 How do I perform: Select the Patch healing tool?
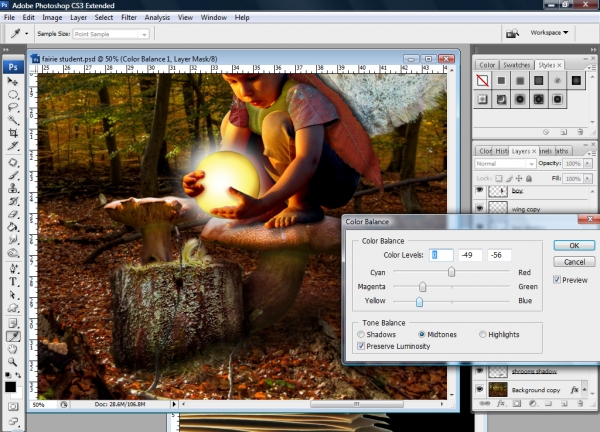(x=13, y=163)
